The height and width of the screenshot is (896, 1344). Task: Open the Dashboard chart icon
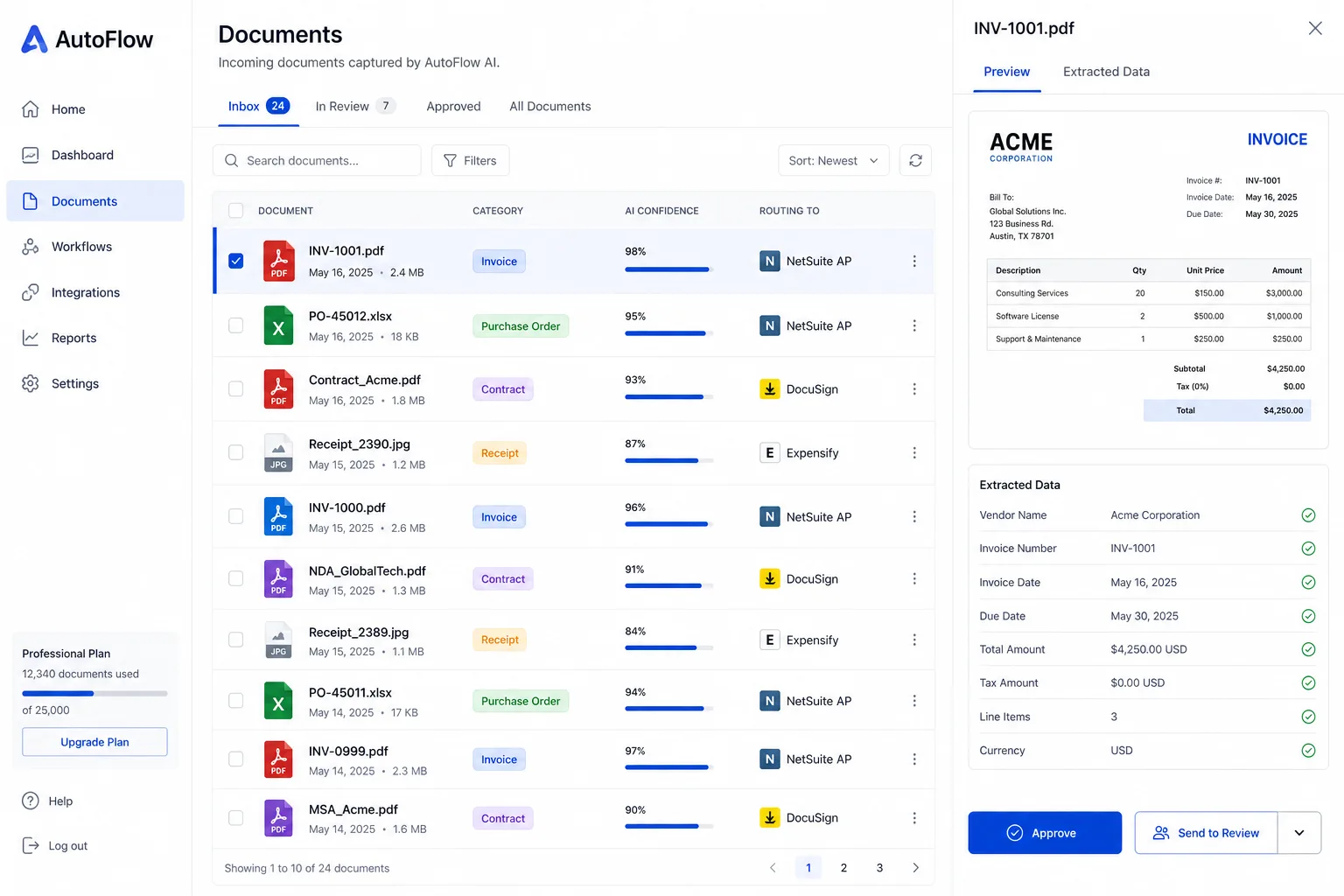pos(31,155)
